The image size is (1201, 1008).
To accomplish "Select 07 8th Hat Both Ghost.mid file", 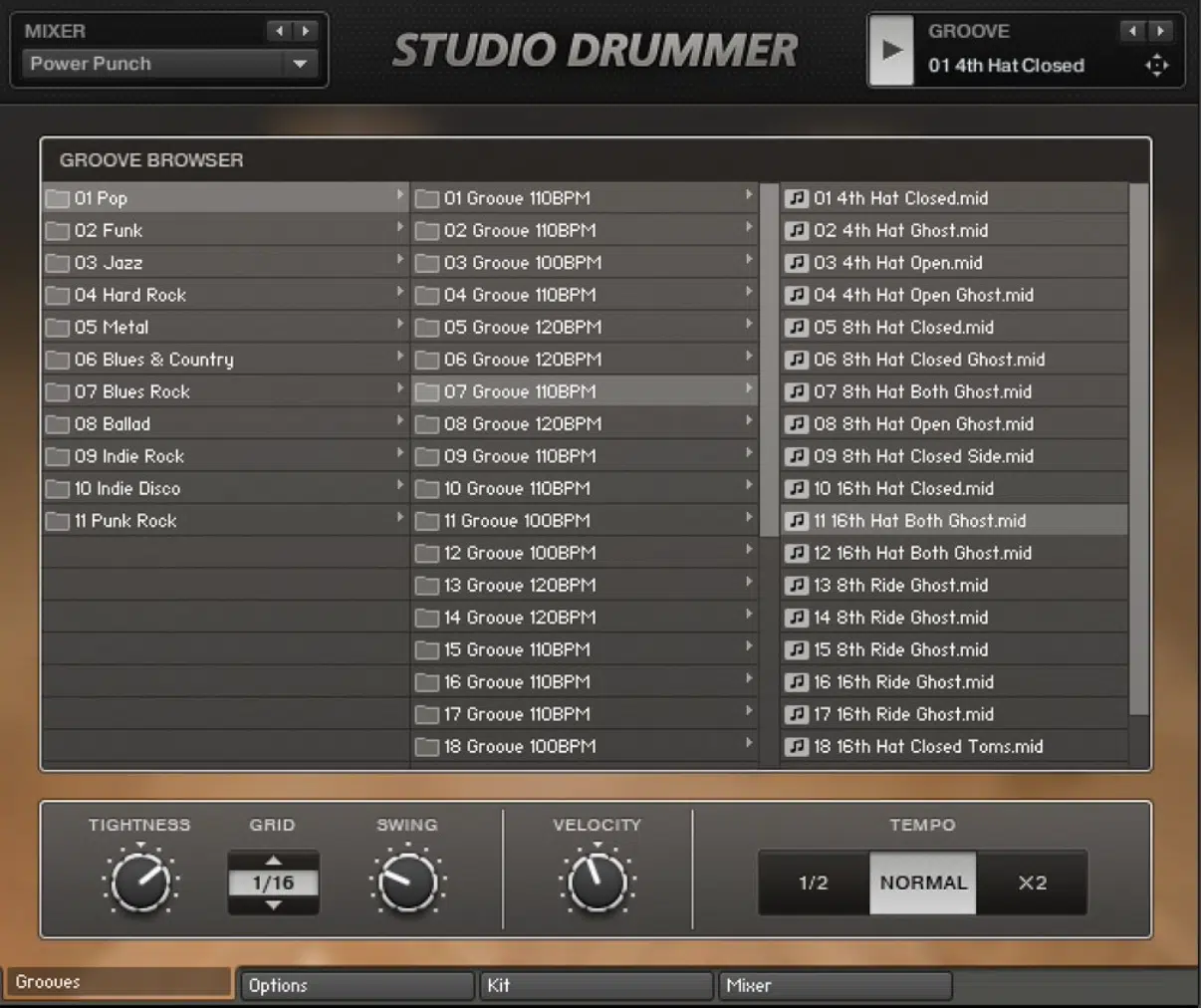I will 955,392.
